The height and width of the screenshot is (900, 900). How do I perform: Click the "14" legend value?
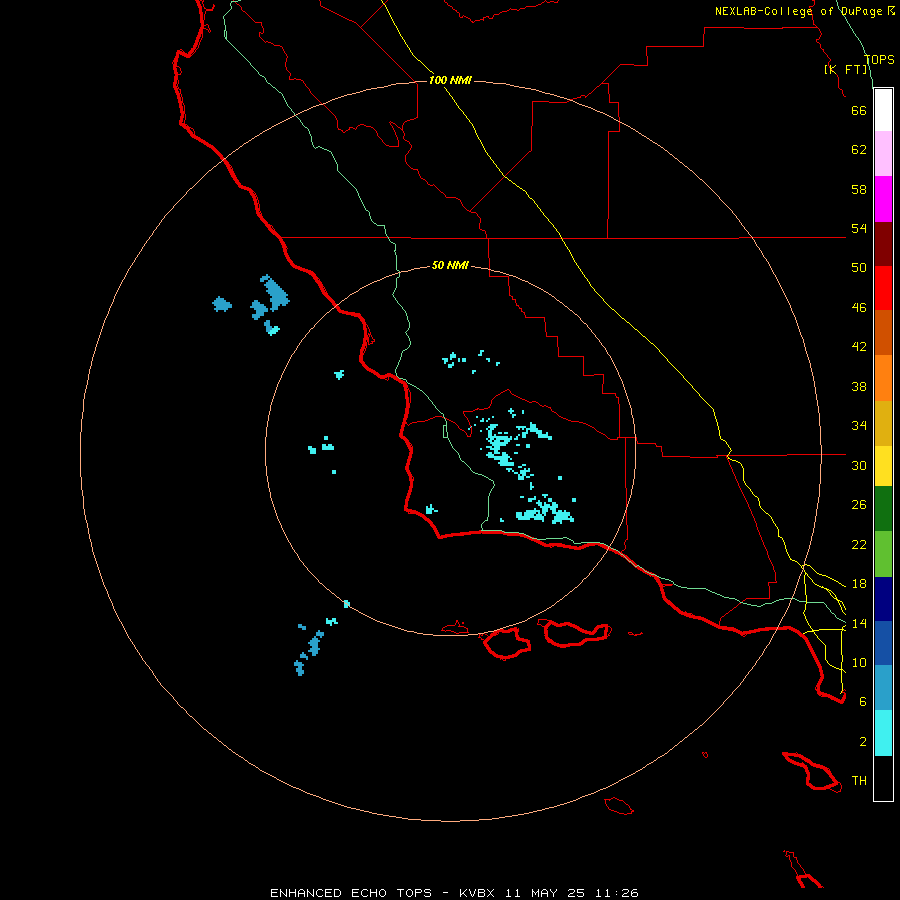859,624
